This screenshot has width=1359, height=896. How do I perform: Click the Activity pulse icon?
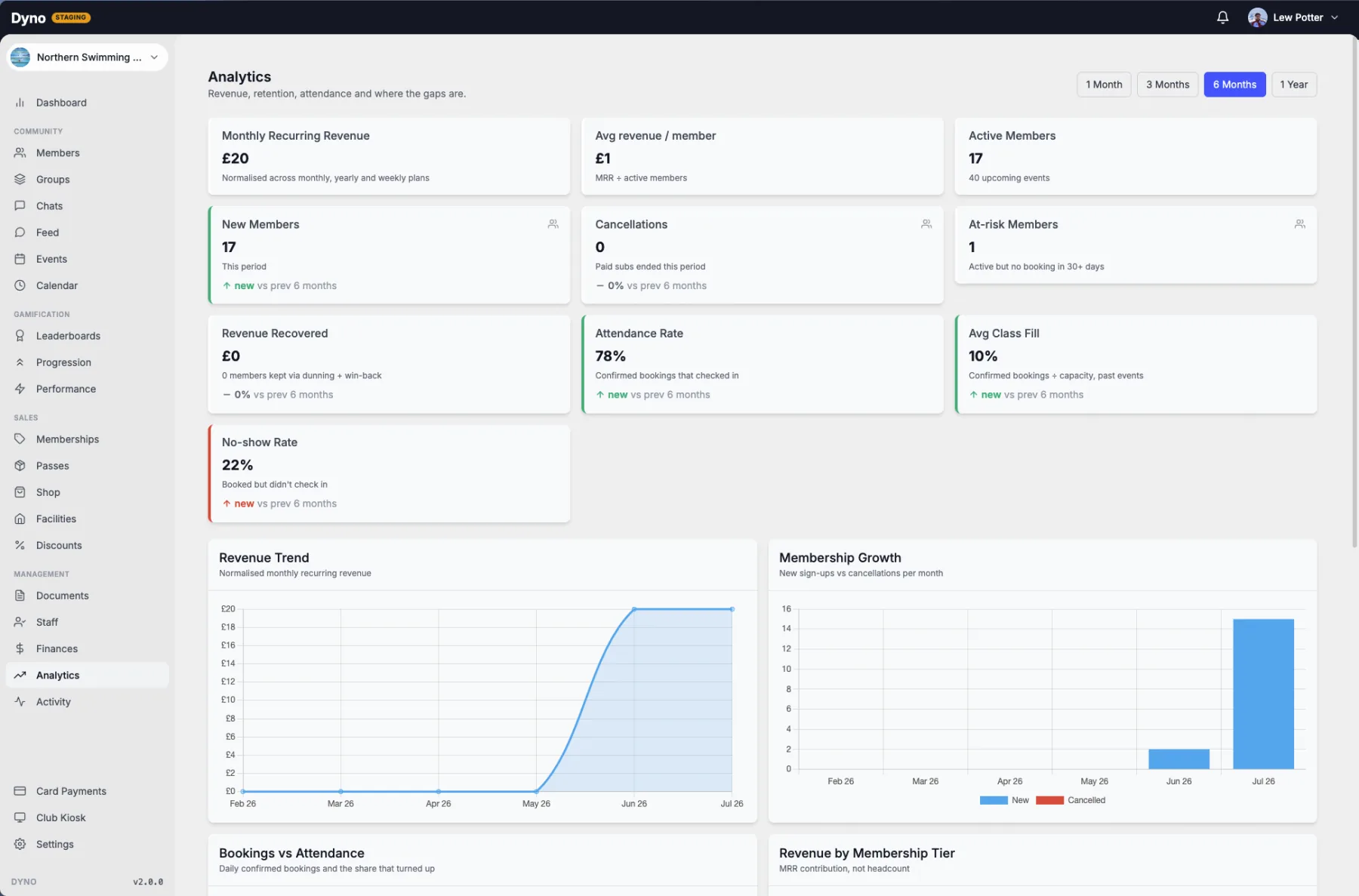20,701
